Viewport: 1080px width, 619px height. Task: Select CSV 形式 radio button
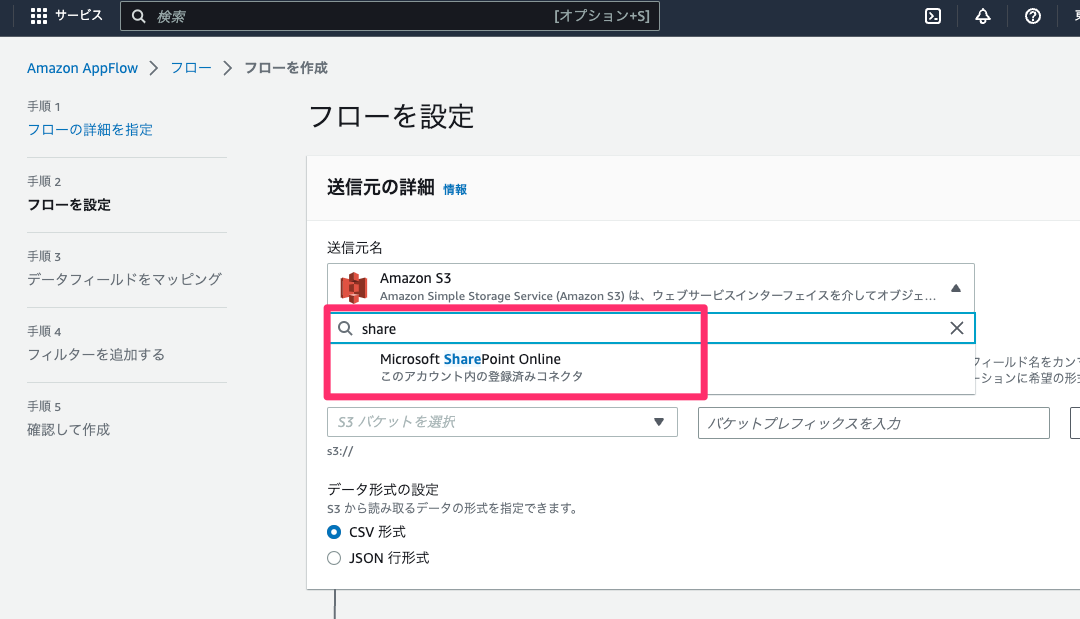tap(334, 532)
